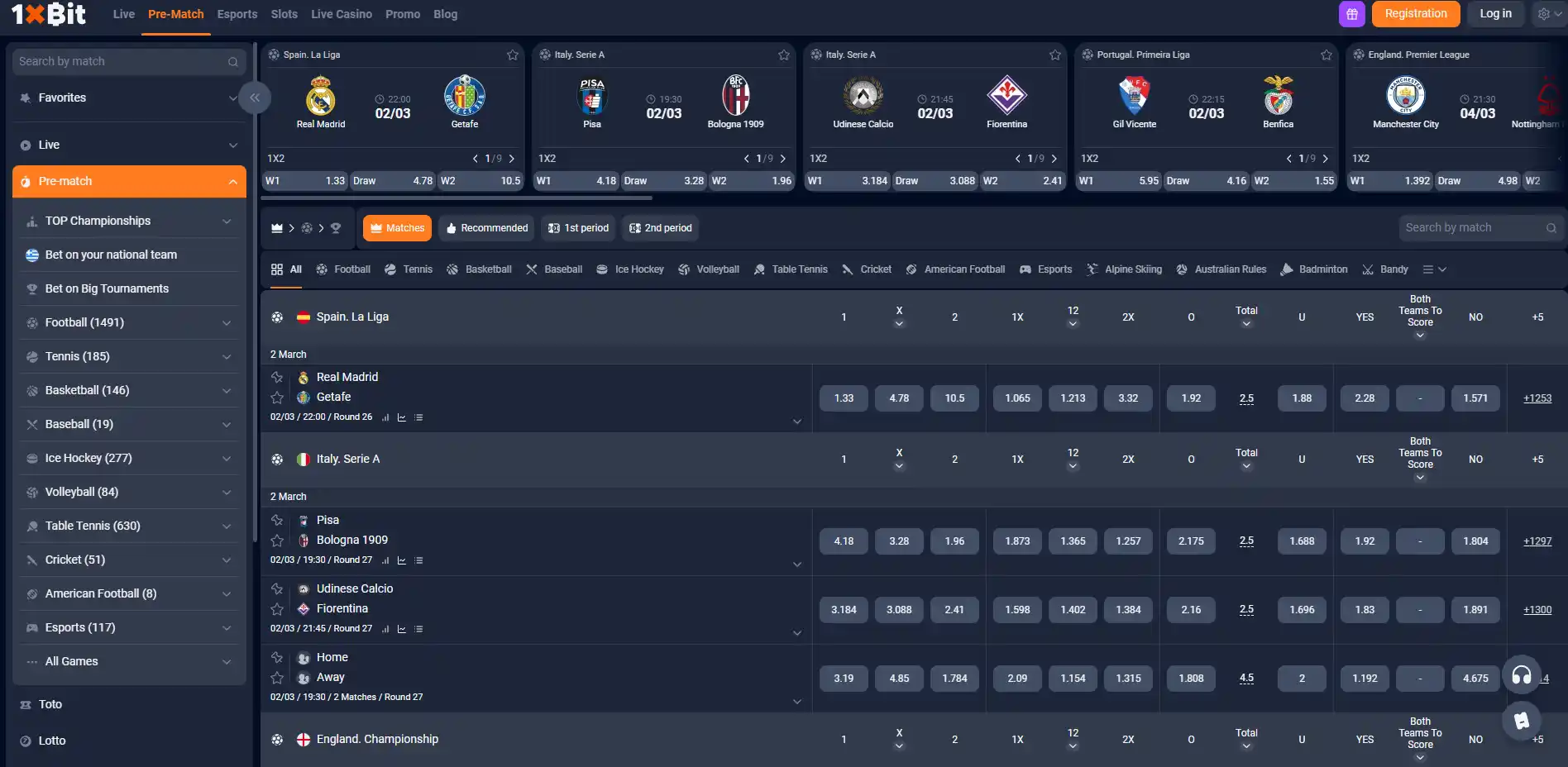Open more sports dropdown in filter bar
This screenshot has height=767, width=1568.
pyautogui.click(x=1434, y=269)
